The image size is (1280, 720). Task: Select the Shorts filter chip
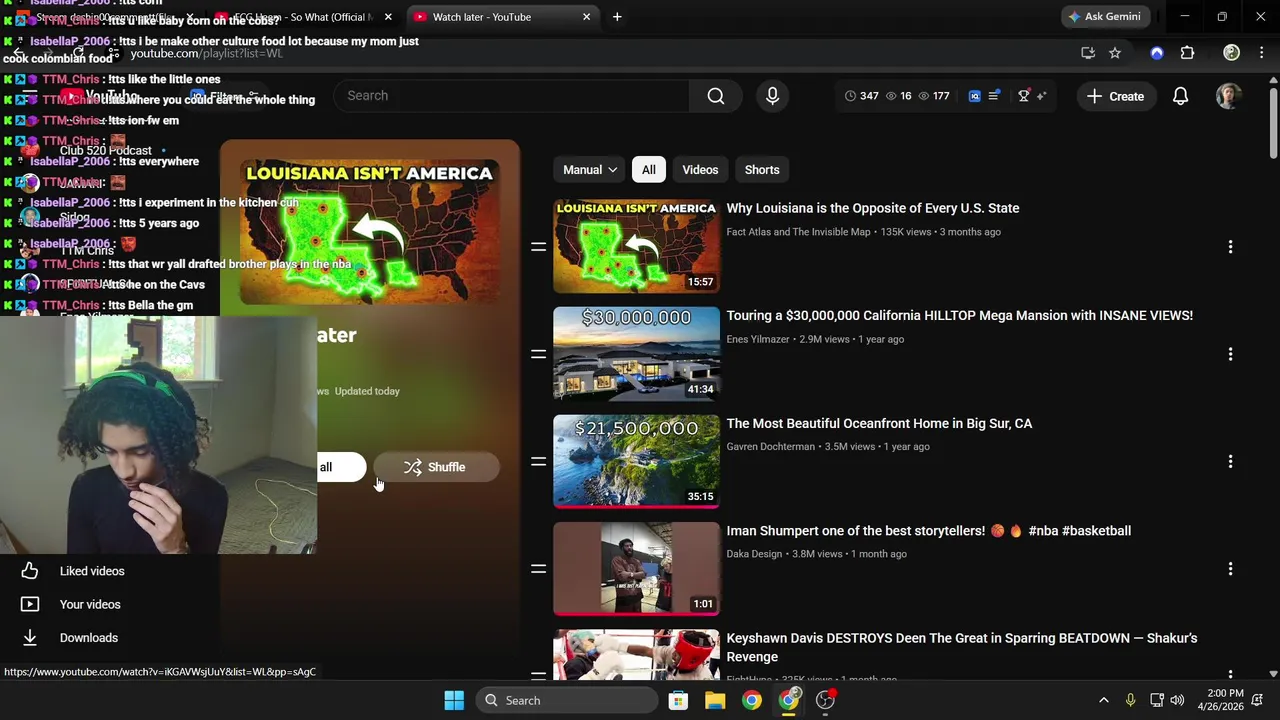click(762, 170)
